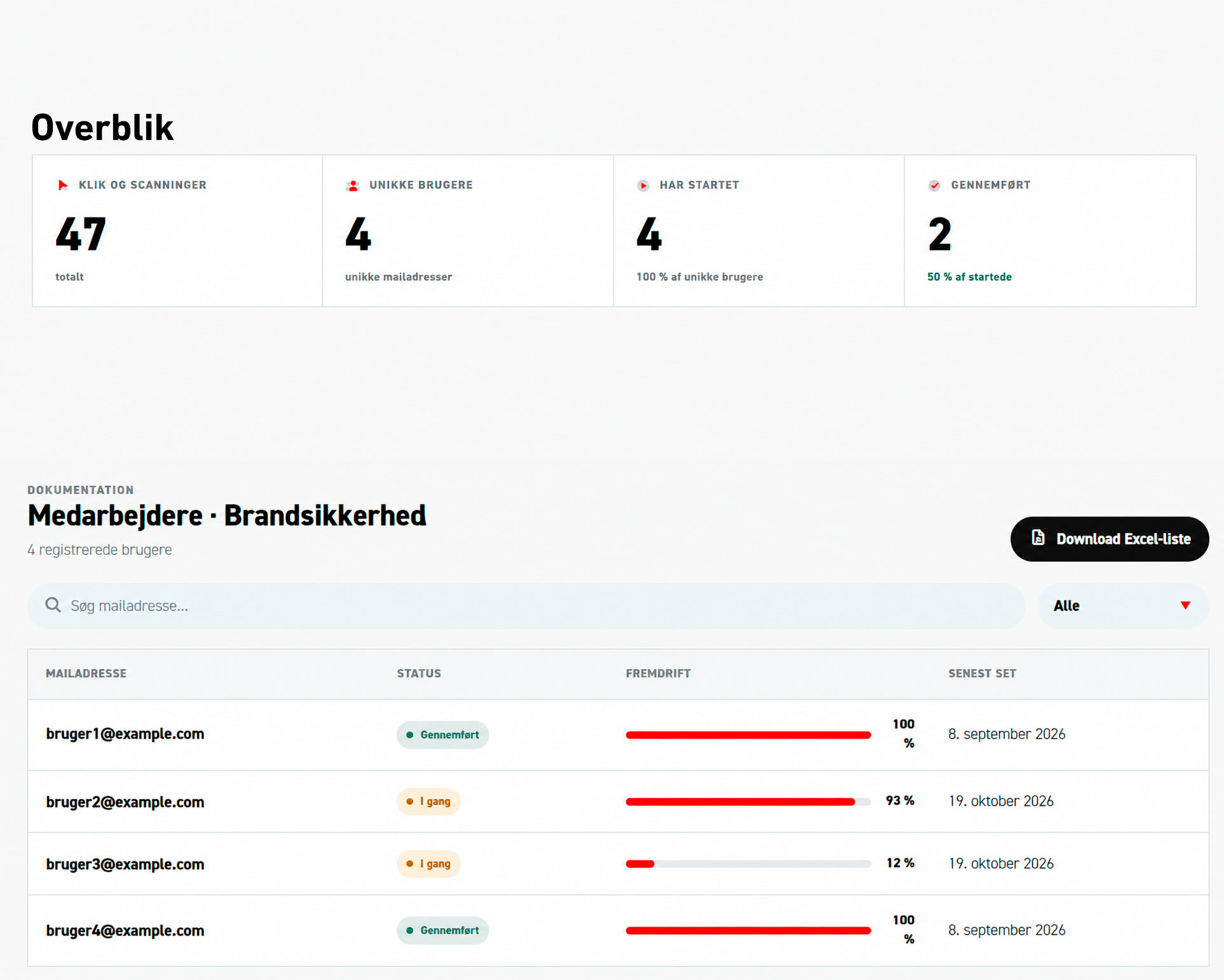Click the number 2 in Gennemført card

pos(940,234)
